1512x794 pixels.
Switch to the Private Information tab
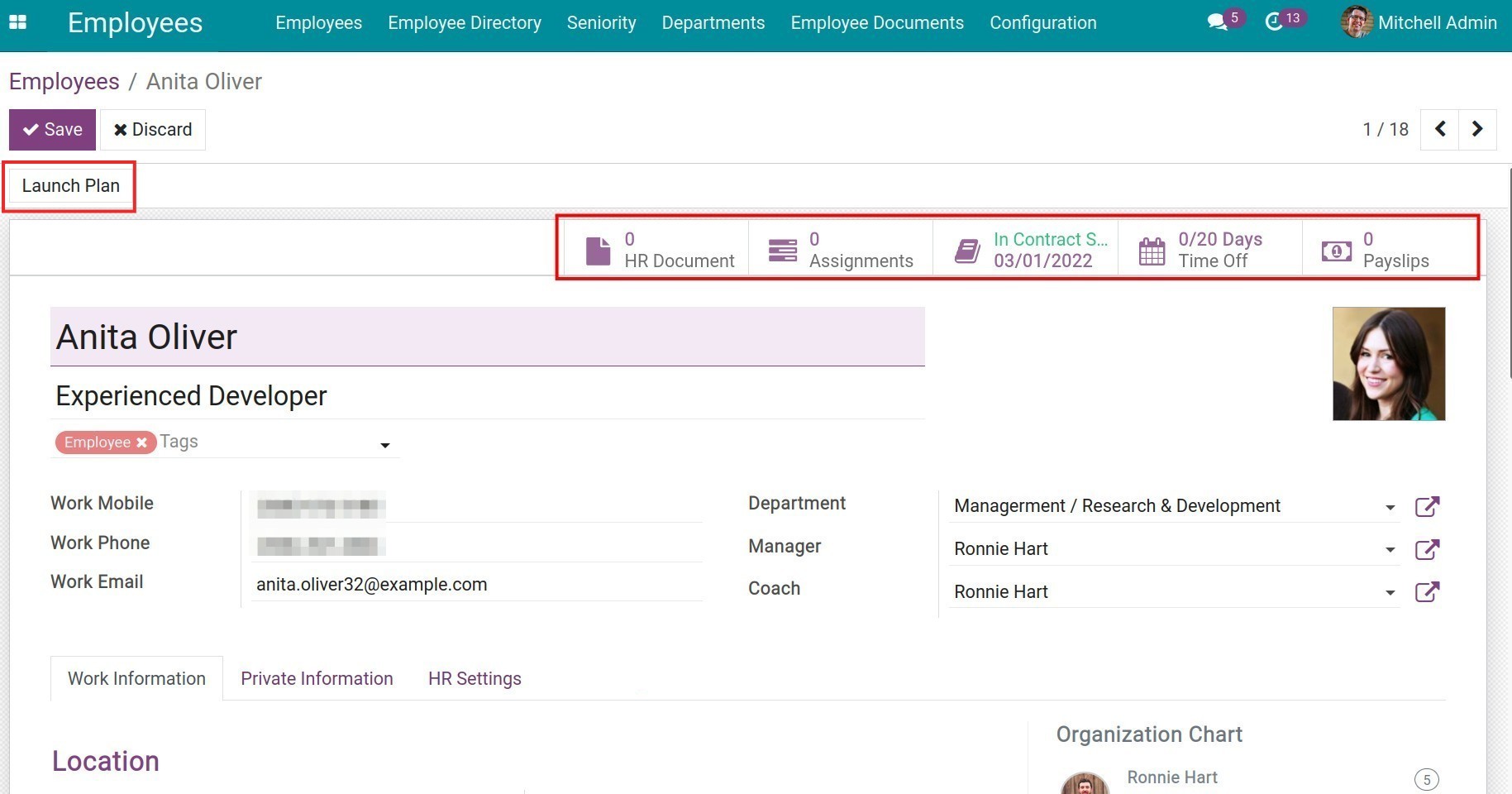(x=317, y=678)
